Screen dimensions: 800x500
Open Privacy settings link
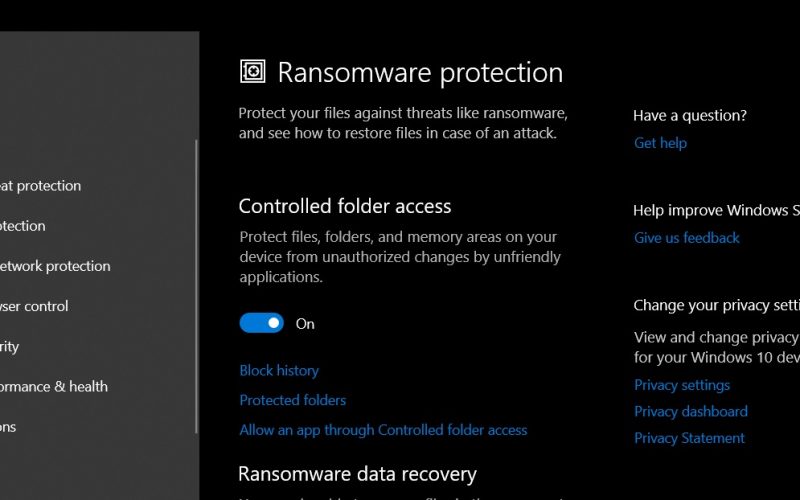tap(682, 385)
